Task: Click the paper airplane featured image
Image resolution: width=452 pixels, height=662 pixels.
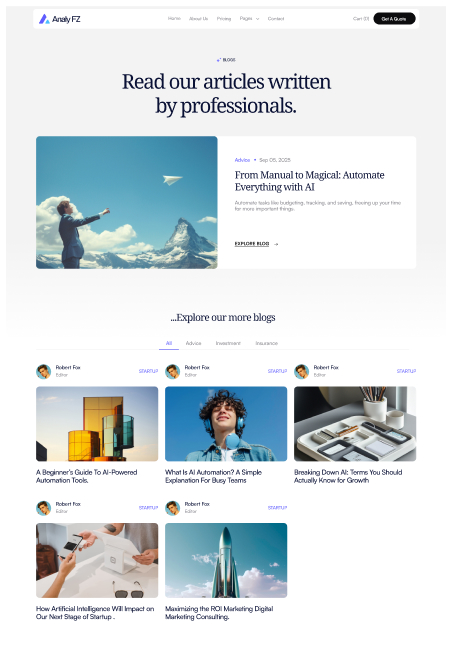Action: click(x=127, y=202)
